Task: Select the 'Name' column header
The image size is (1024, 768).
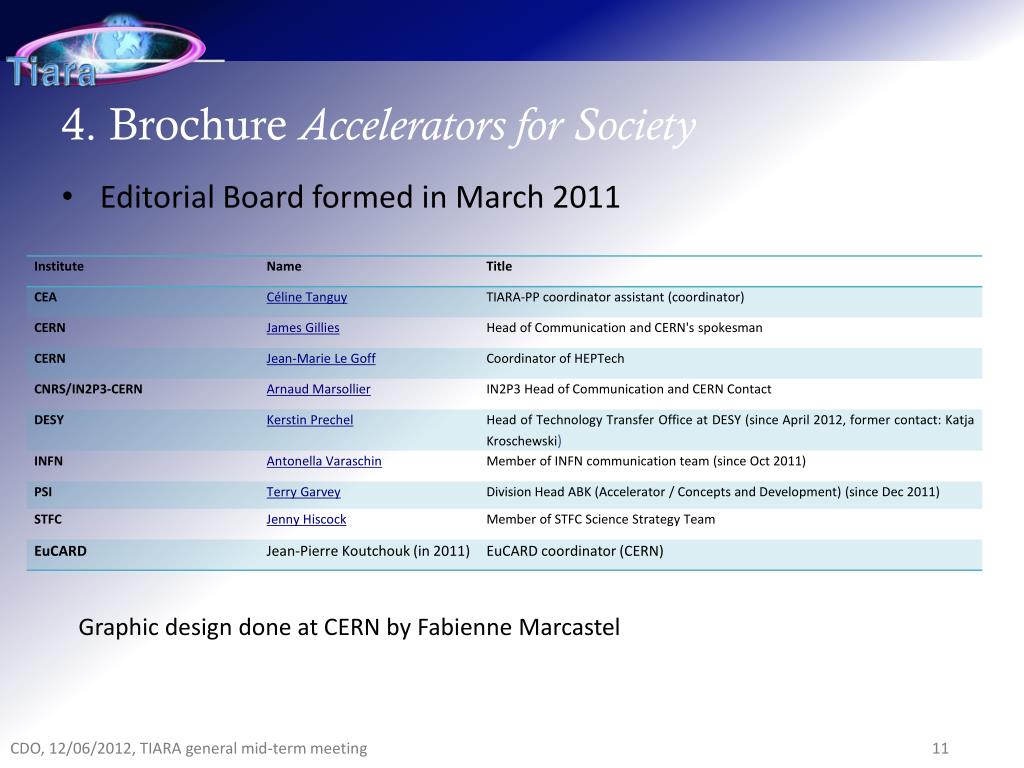Action: click(283, 266)
